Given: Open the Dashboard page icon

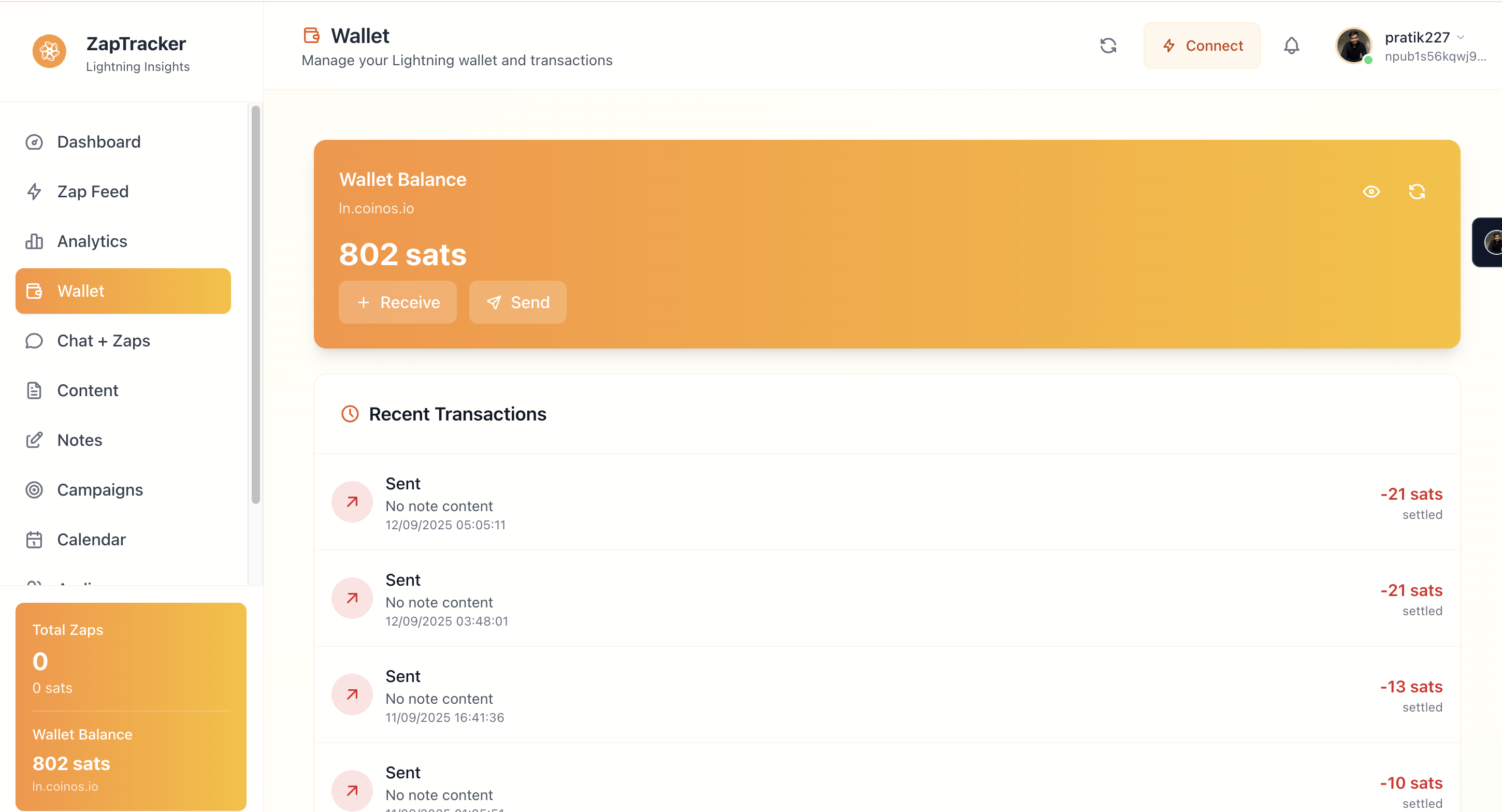Looking at the screenshot, I should pos(34,142).
